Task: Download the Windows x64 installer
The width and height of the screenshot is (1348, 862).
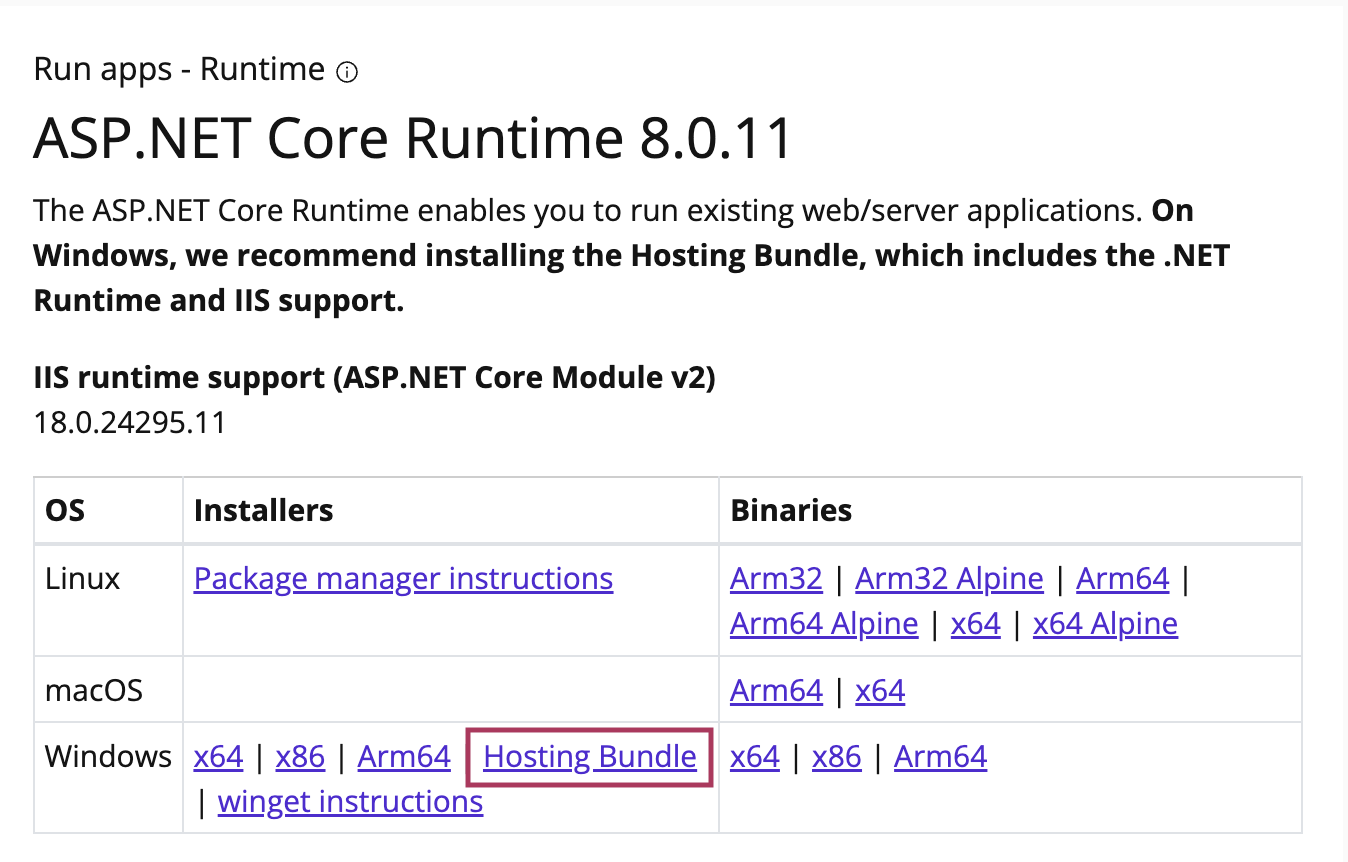Action: (218, 757)
